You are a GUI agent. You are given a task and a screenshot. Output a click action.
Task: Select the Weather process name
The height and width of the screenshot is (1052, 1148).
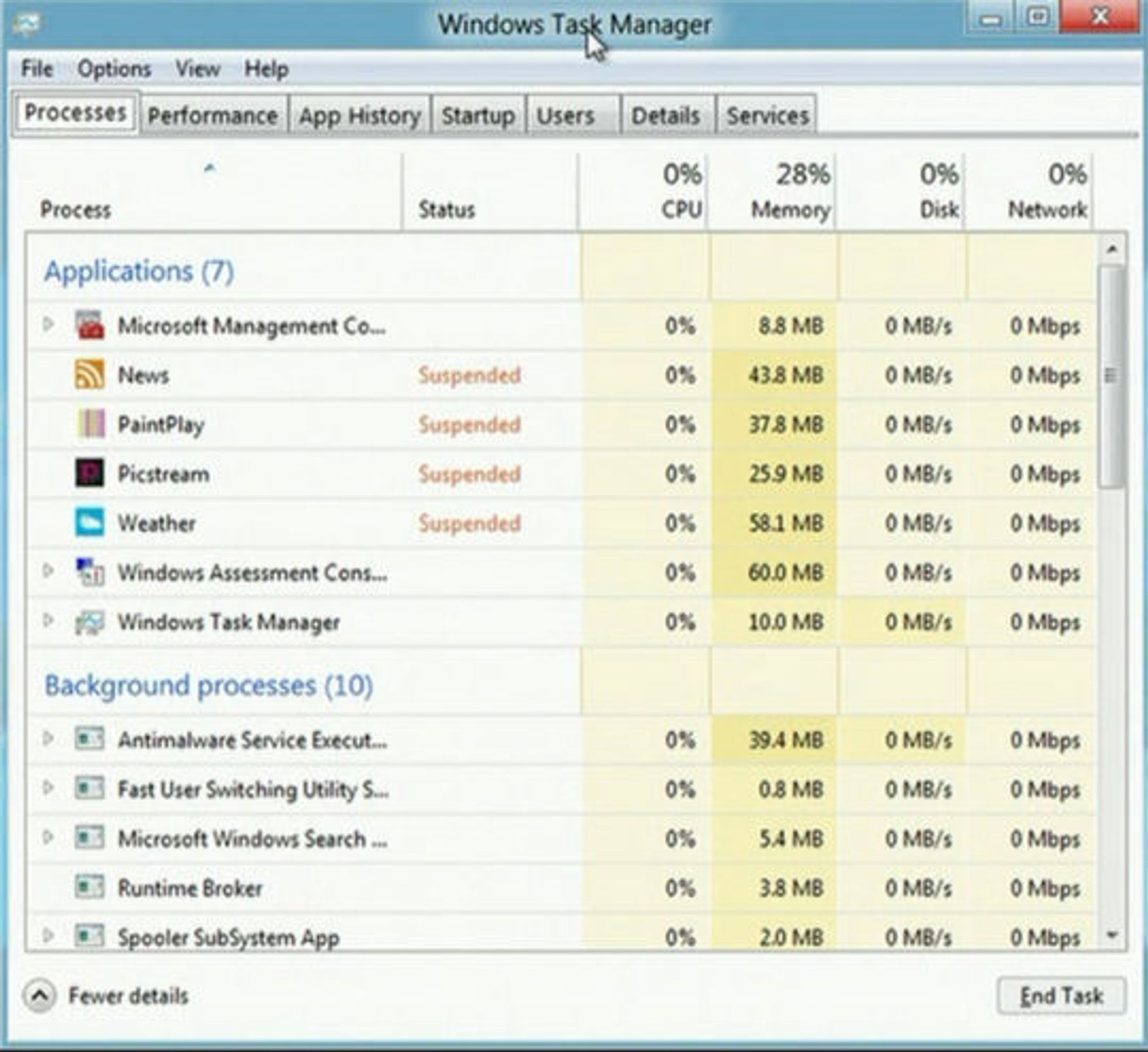pyautogui.click(x=157, y=523)
